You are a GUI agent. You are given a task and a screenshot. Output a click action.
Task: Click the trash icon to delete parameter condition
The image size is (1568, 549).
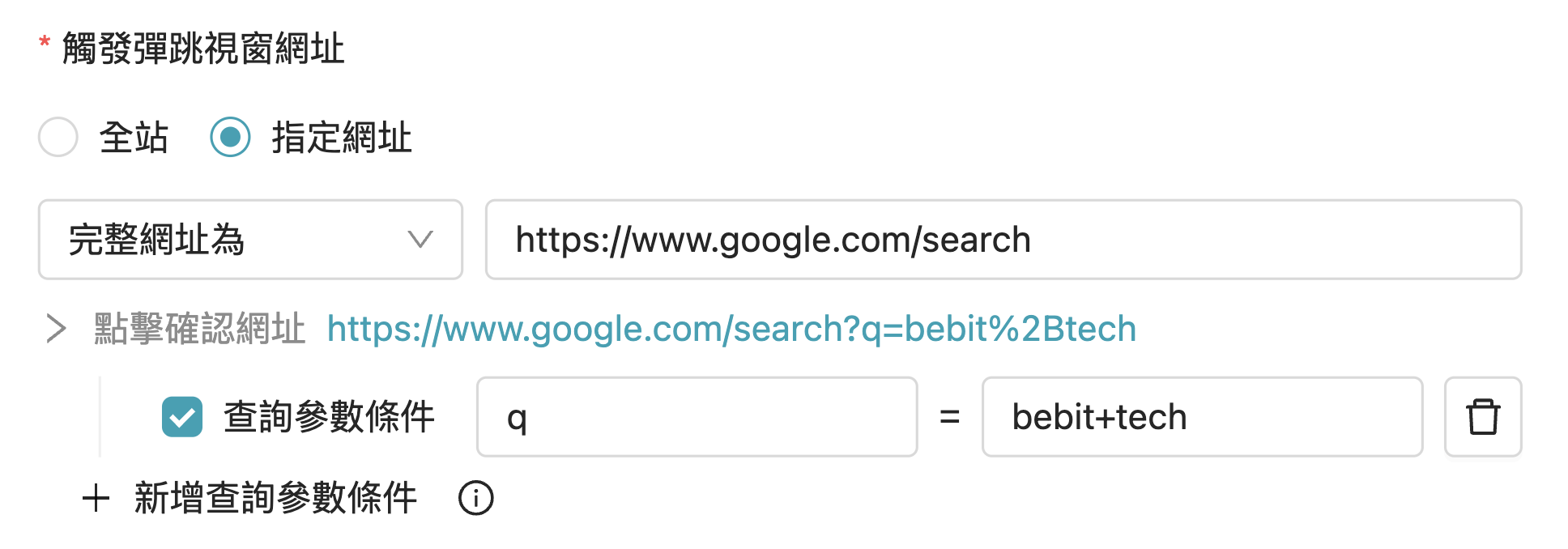(1482, 416)
